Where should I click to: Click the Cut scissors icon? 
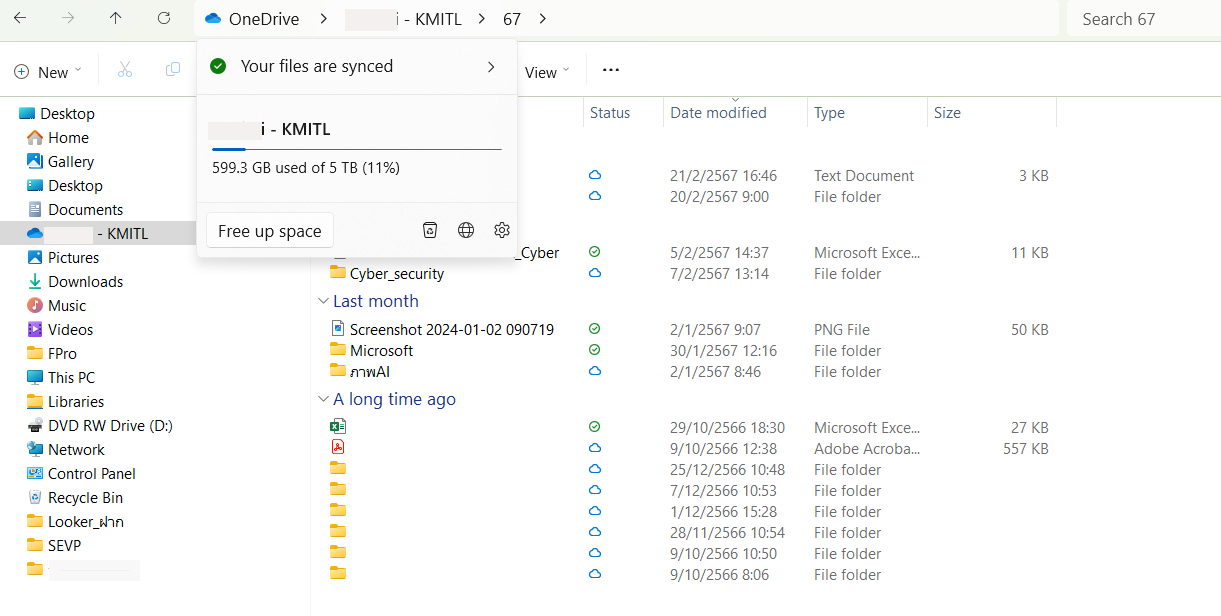pos(125,70)
